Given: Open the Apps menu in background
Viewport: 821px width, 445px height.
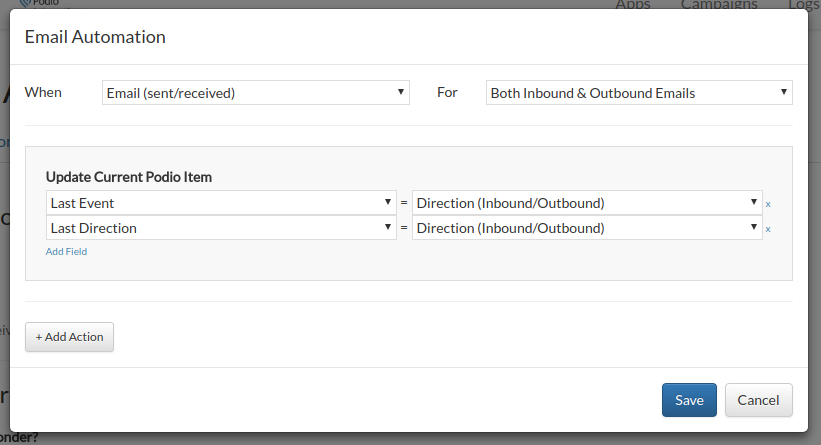Looking at the screenshot, I should [x=633, y=4].
